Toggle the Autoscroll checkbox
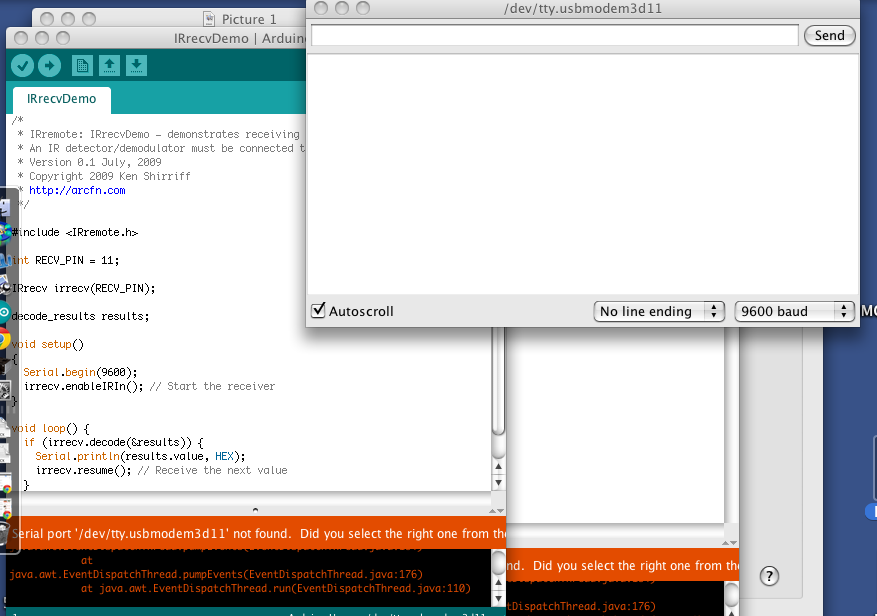Viewport: 877px width, 616px height. (x=318, y=310)
